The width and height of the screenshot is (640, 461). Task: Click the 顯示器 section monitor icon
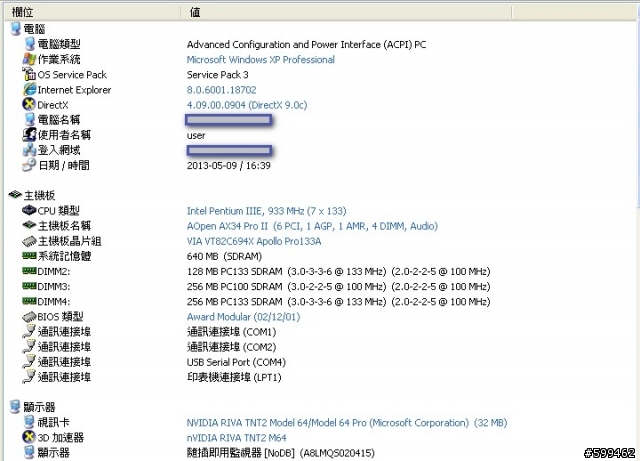16,407
